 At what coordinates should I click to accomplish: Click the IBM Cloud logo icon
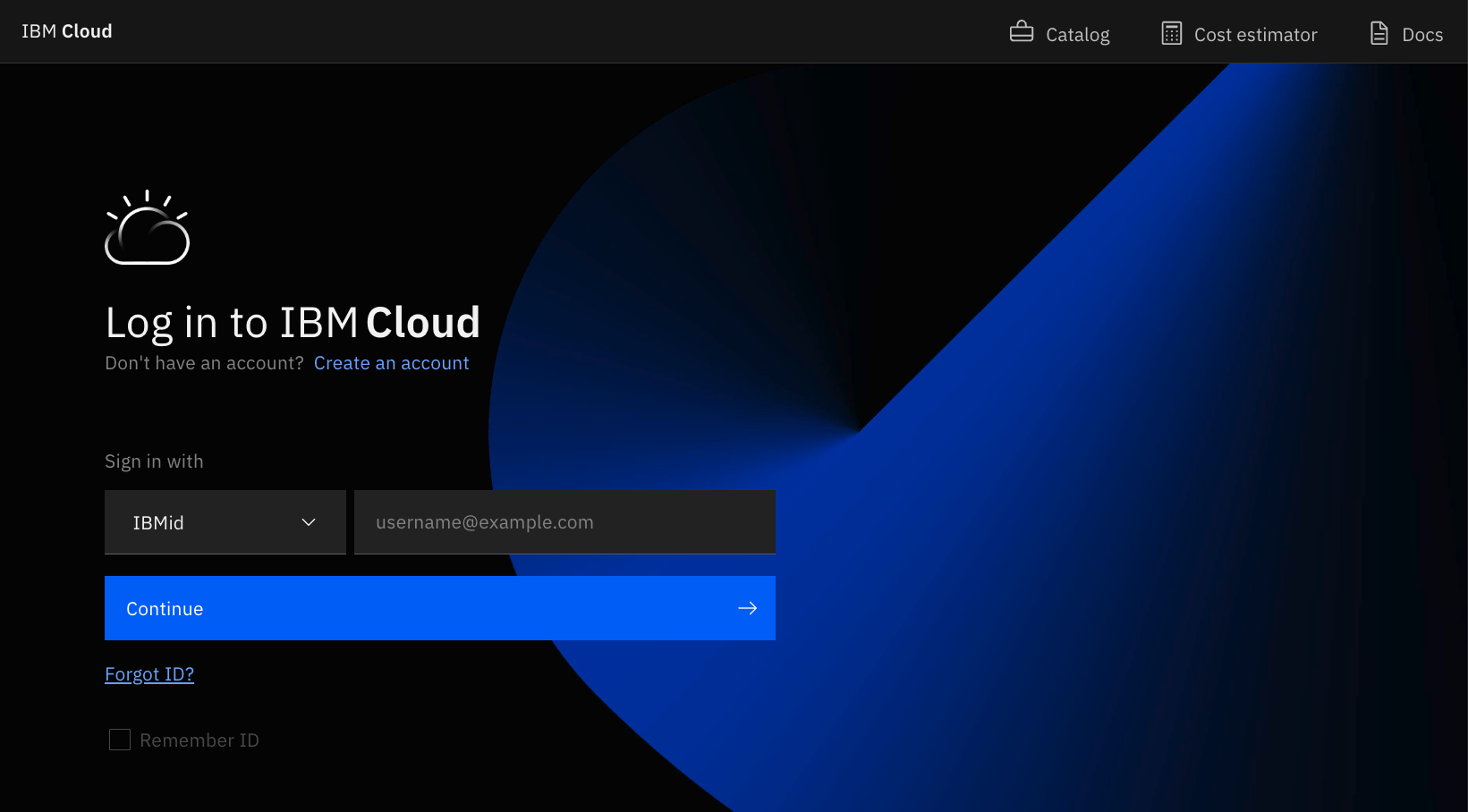[148, 227]
